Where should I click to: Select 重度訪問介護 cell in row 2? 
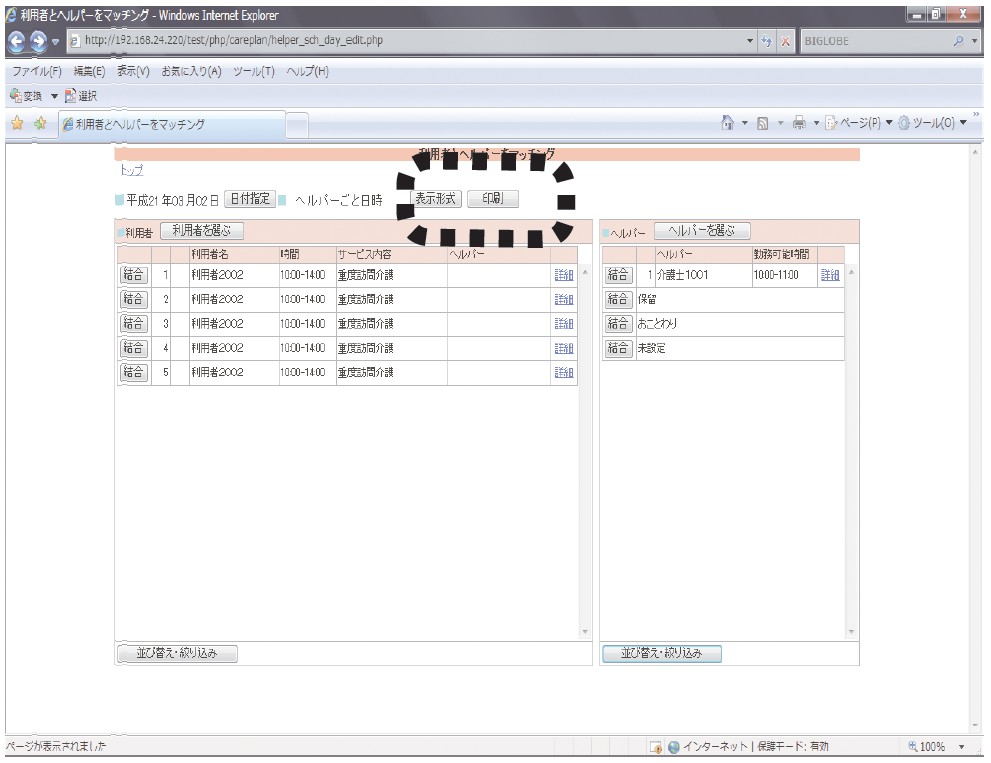tap(391, 299)
